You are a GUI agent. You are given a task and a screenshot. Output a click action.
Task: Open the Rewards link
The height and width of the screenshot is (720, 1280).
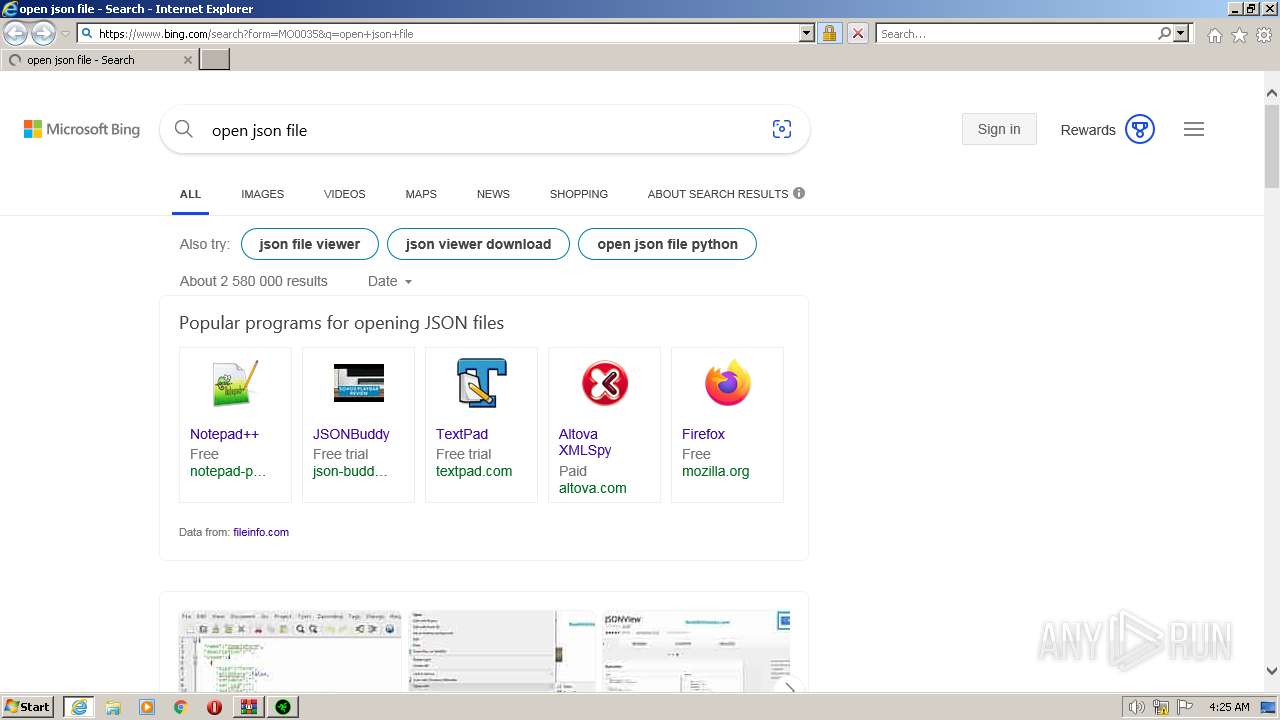1087,130
